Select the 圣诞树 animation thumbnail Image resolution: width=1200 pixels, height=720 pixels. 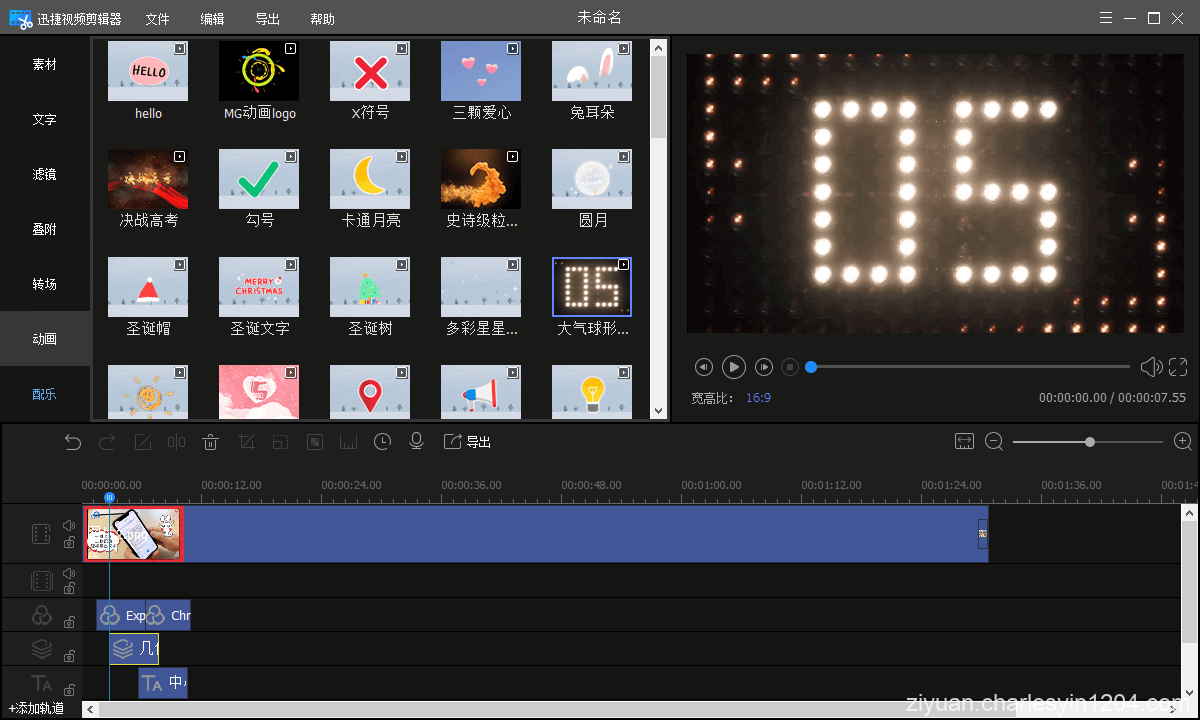370,285
